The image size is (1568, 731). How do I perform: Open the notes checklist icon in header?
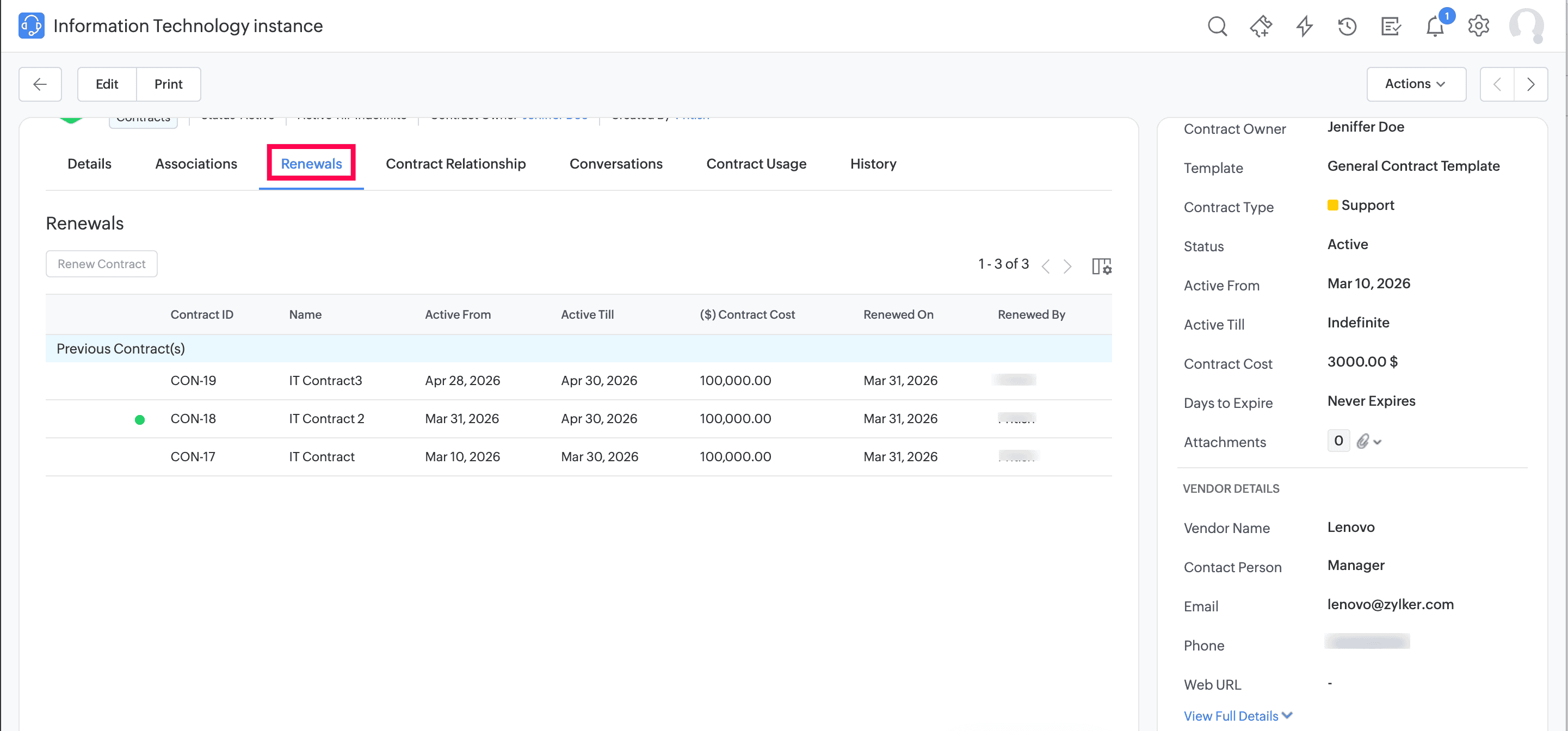1391,26
